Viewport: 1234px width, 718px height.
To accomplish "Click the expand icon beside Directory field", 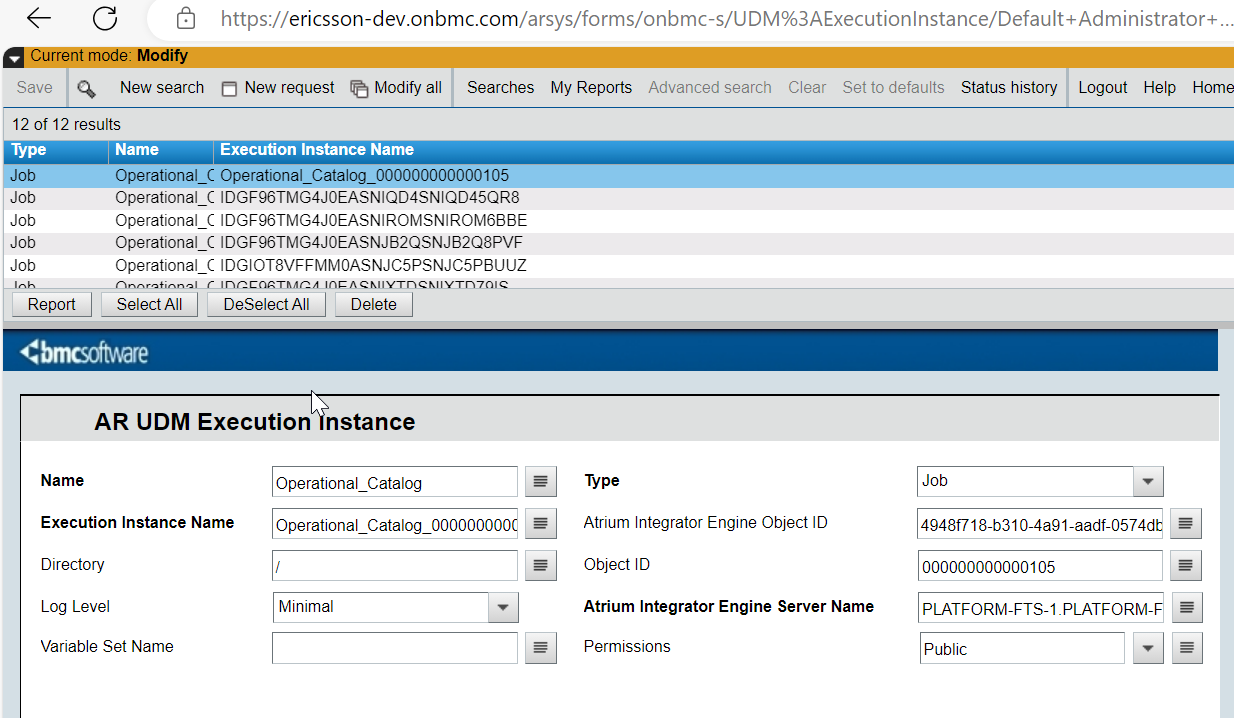I will [x=540, y=565].
